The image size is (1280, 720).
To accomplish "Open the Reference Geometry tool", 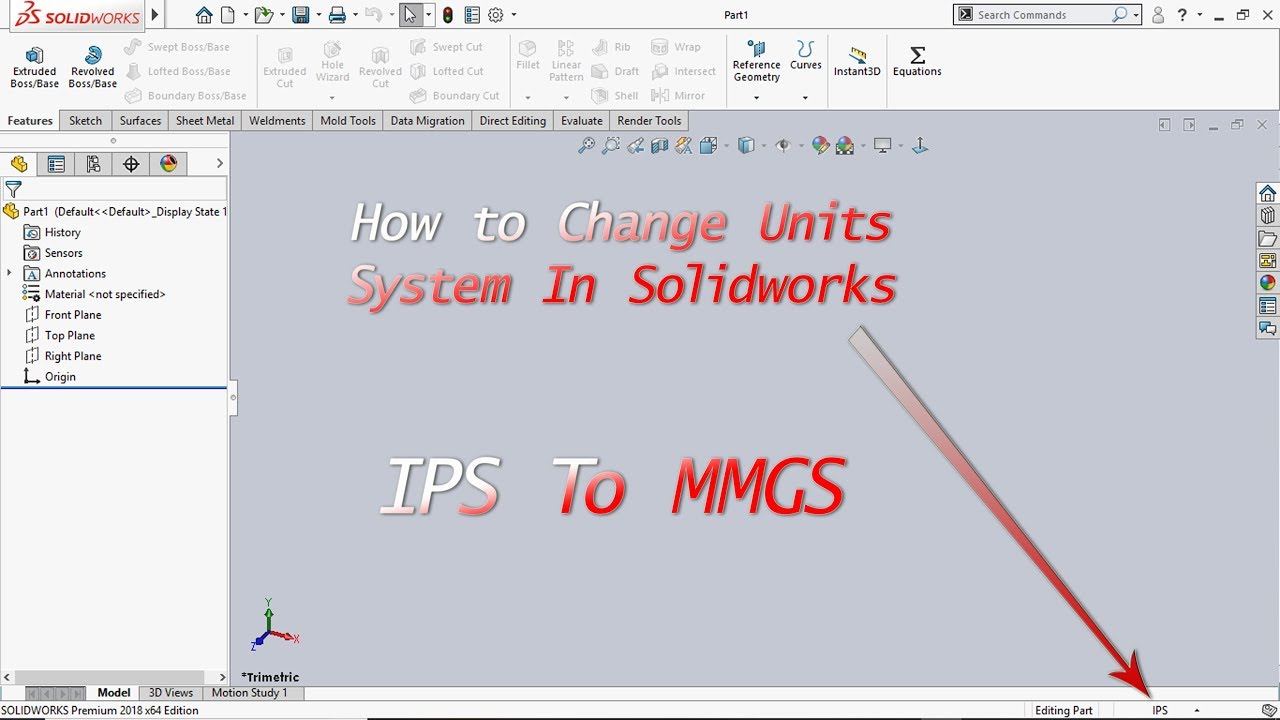I will (x=756, y=62).
